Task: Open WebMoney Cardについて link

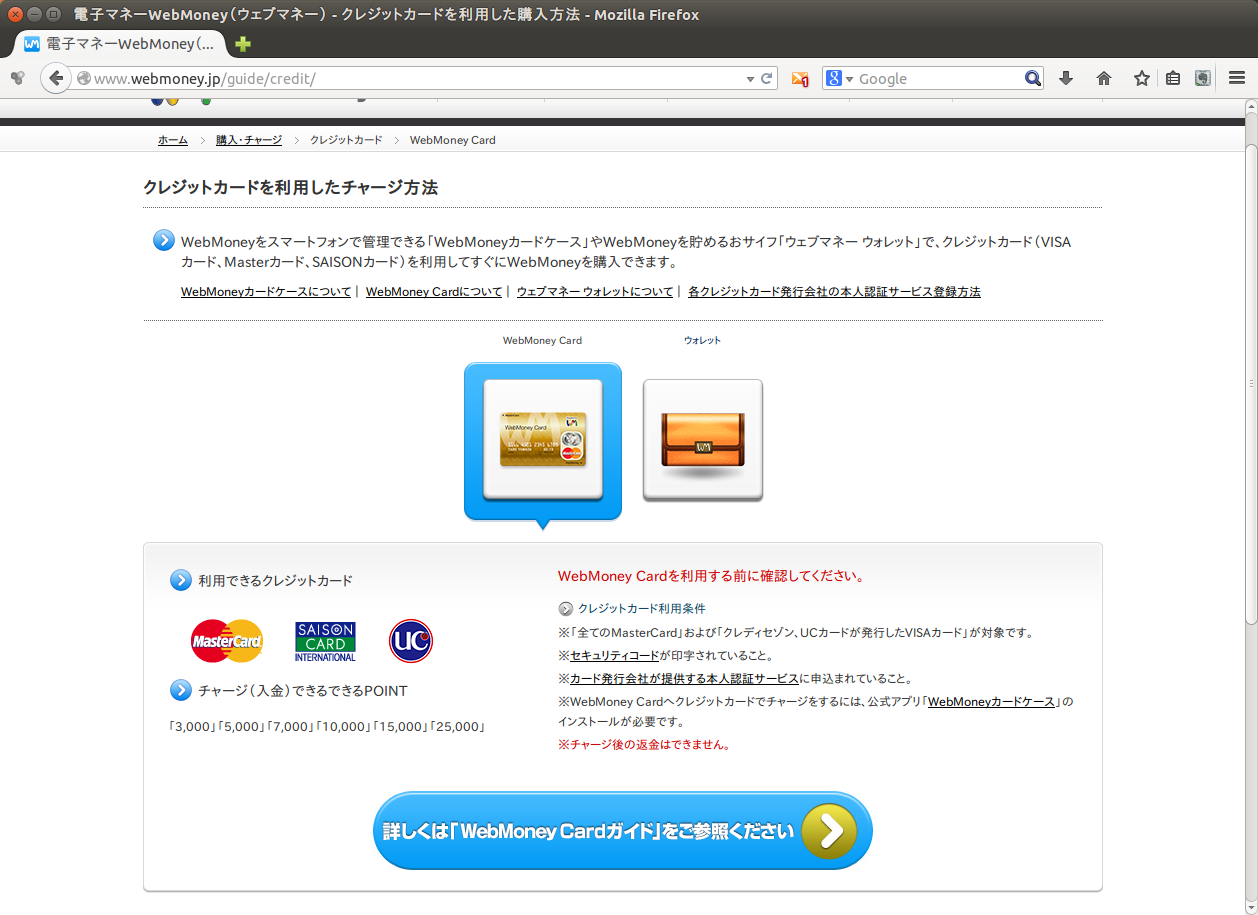Action: (x=434, y=292)
